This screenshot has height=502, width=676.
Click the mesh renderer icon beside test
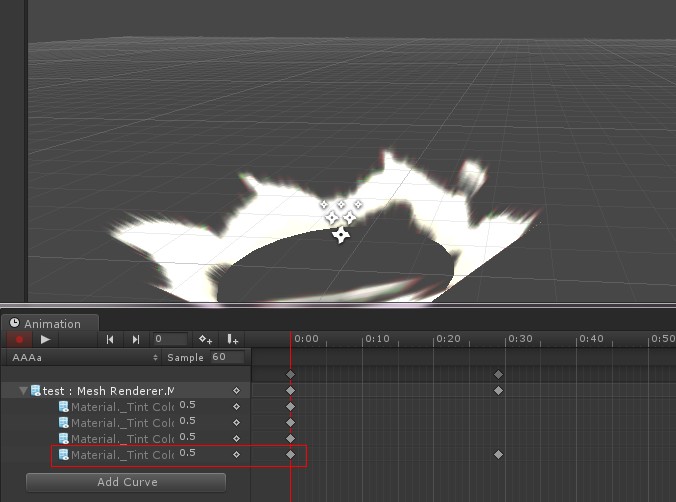pos(36,391)
